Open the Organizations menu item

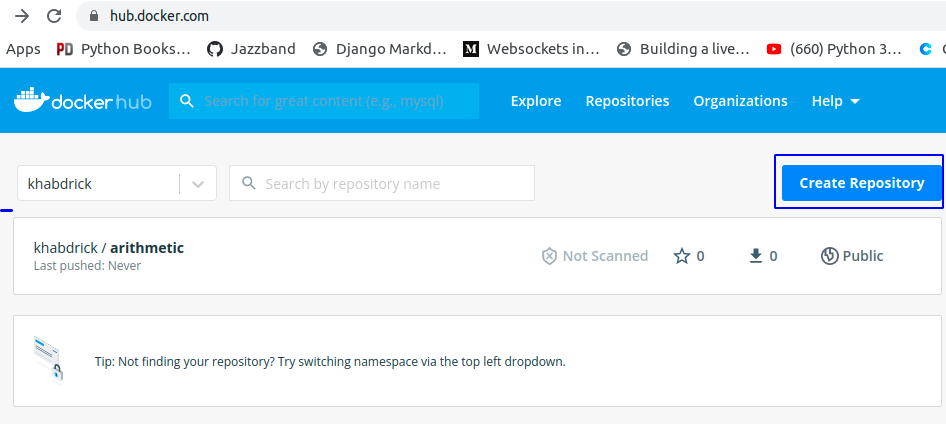740,101
